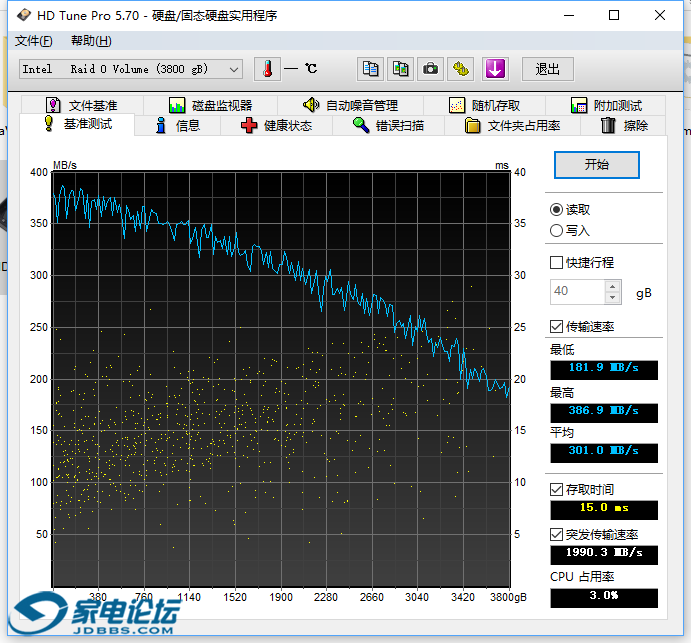Open the 自动噪音管理 tab
This screenshot has width=691, height=643.
(x=350, y=105)
